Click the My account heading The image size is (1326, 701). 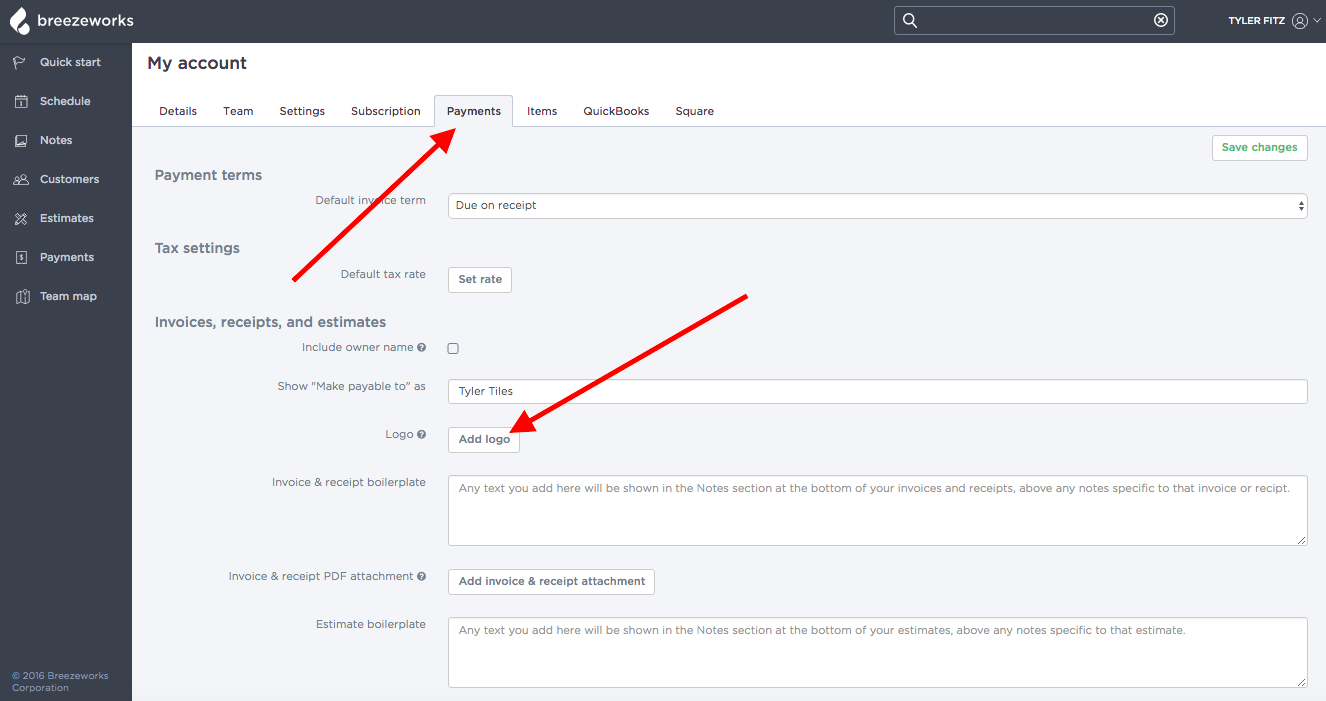[x=197, y=63]
